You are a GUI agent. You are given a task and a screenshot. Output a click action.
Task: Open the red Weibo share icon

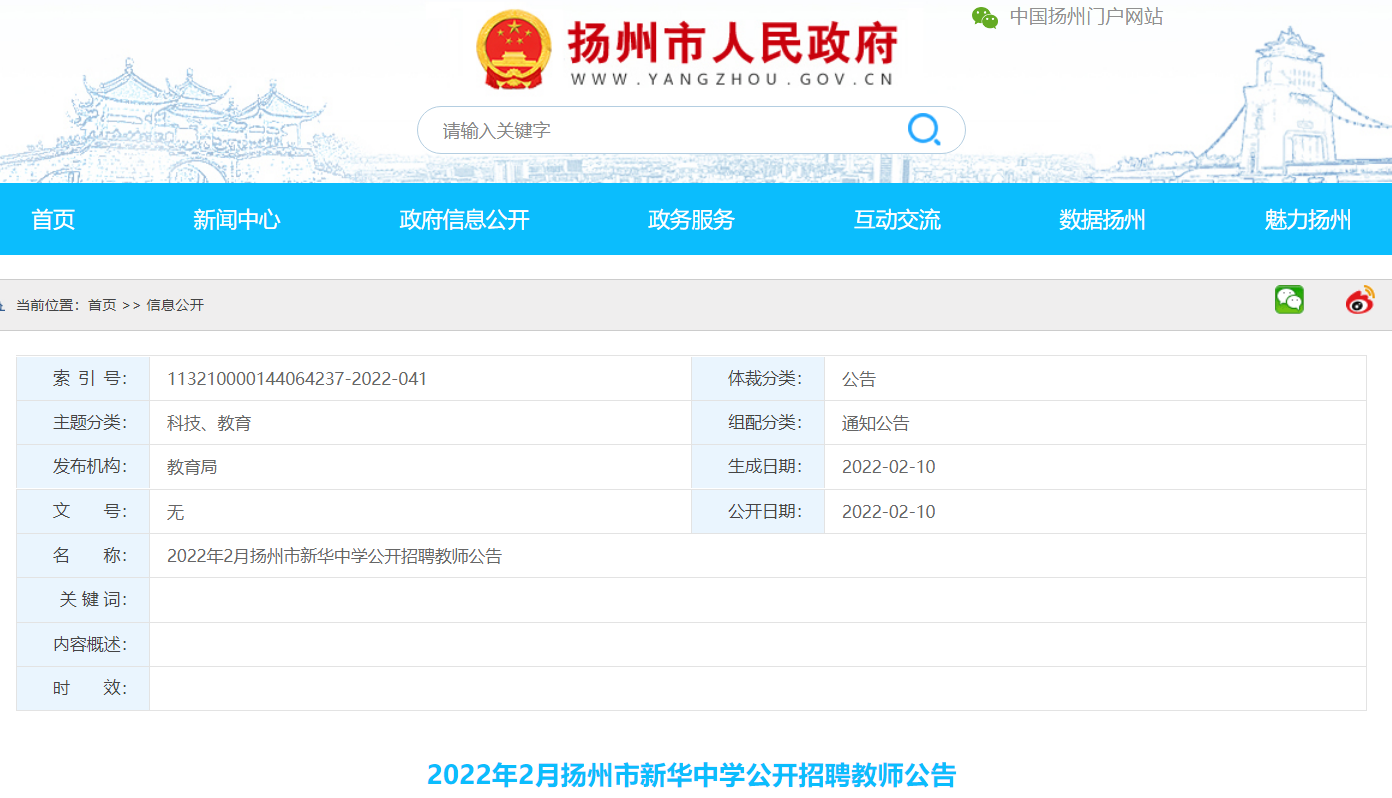point(1360,300)
